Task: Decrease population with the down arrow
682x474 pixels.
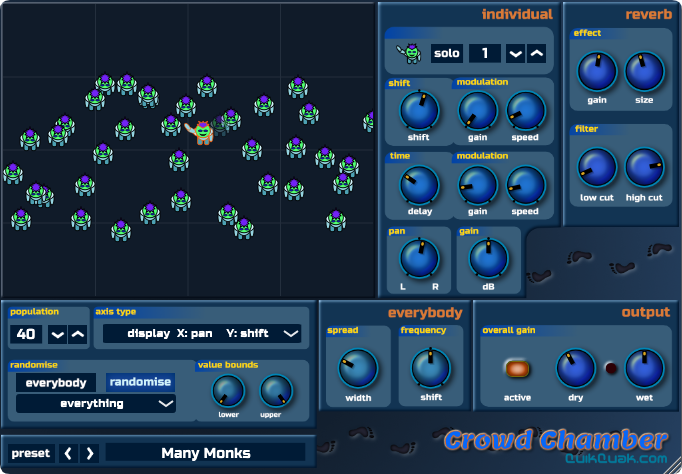Action: [57, 334]
